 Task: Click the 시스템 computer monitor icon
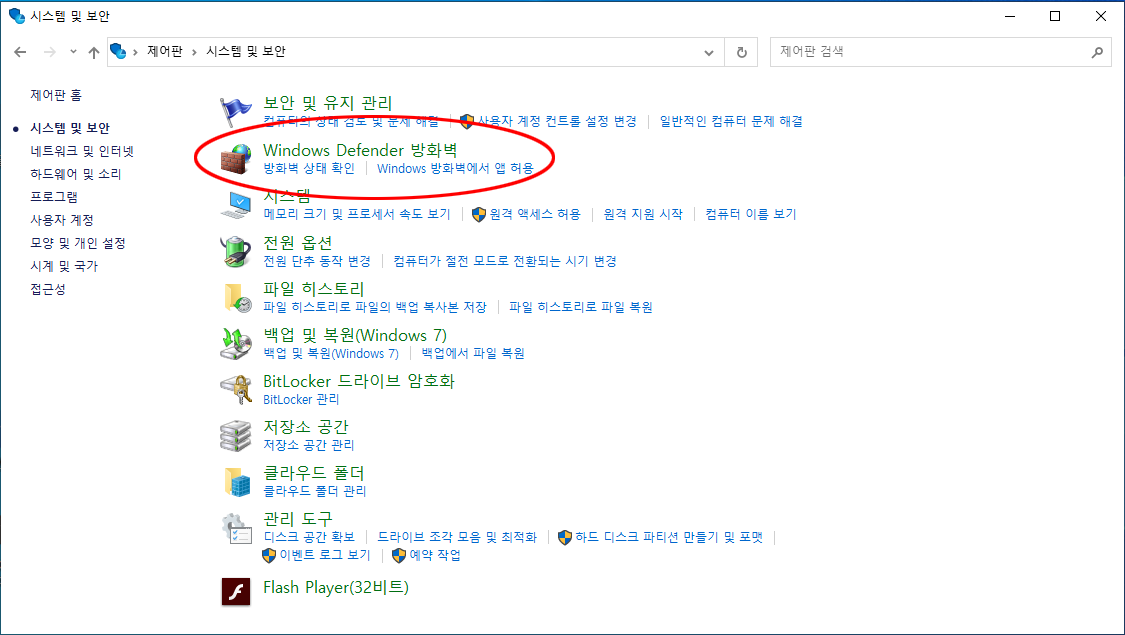[x=235, y=205]
